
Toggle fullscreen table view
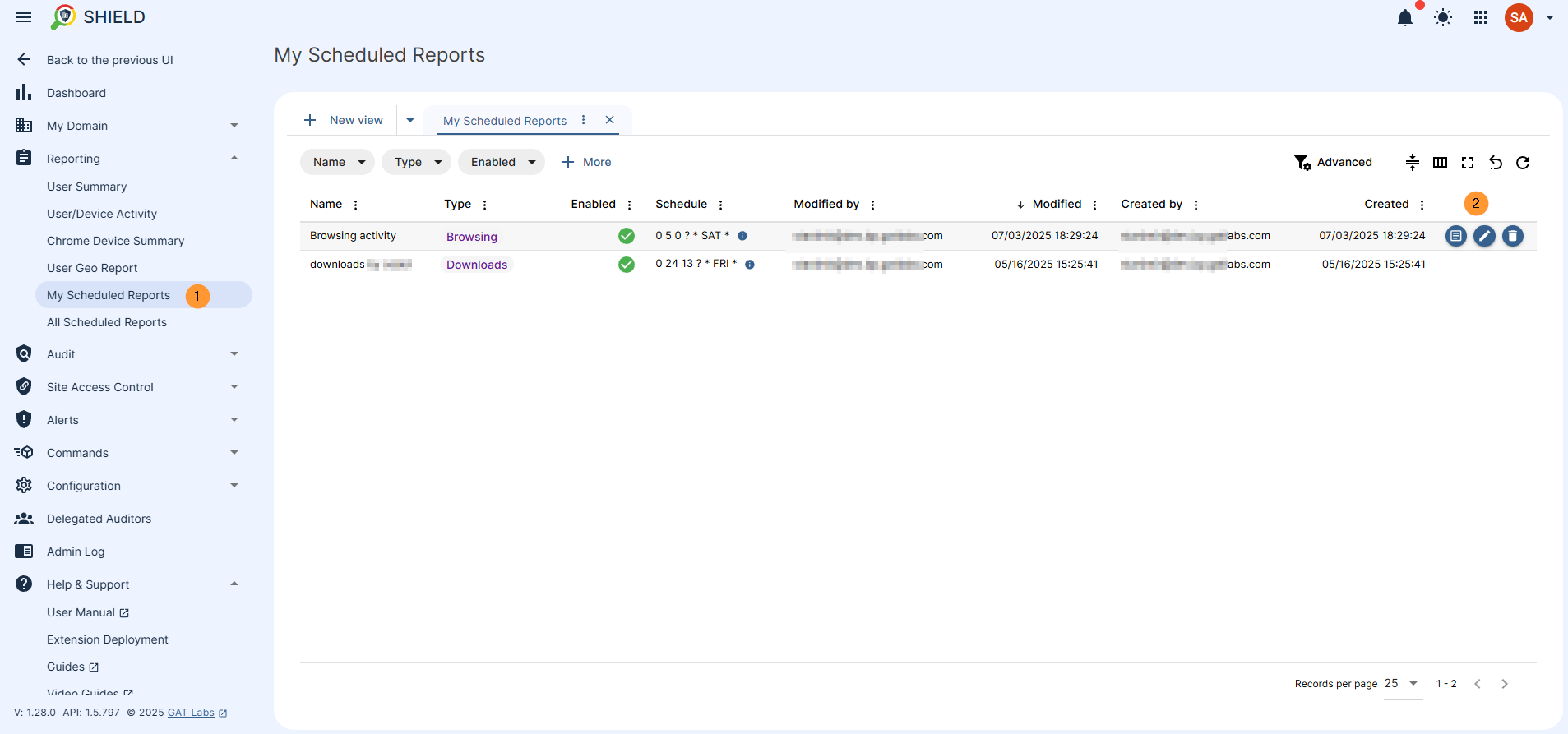click(x=1468, y=163)
